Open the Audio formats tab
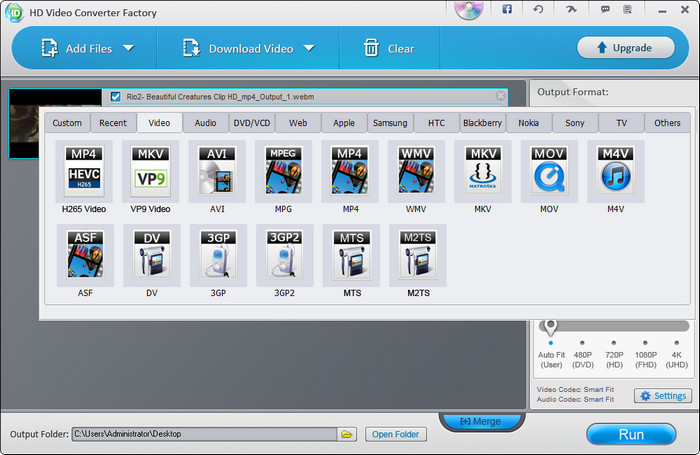 click(205, 123)
